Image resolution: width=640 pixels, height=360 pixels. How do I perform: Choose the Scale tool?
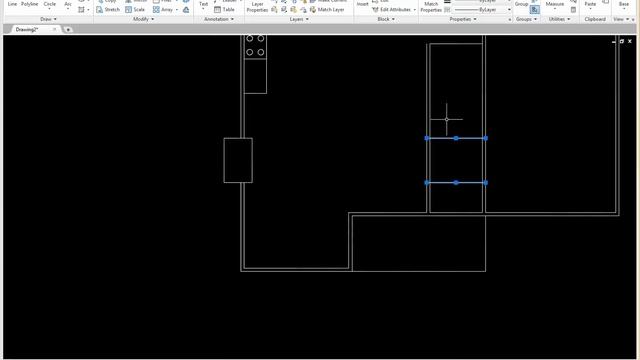coord(135,9)
